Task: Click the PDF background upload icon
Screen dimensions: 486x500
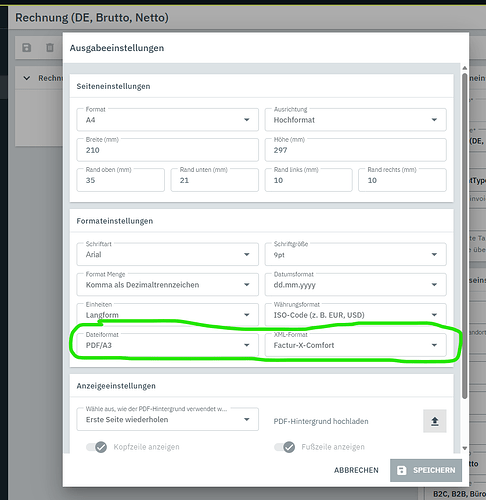Action: (435, 421)
